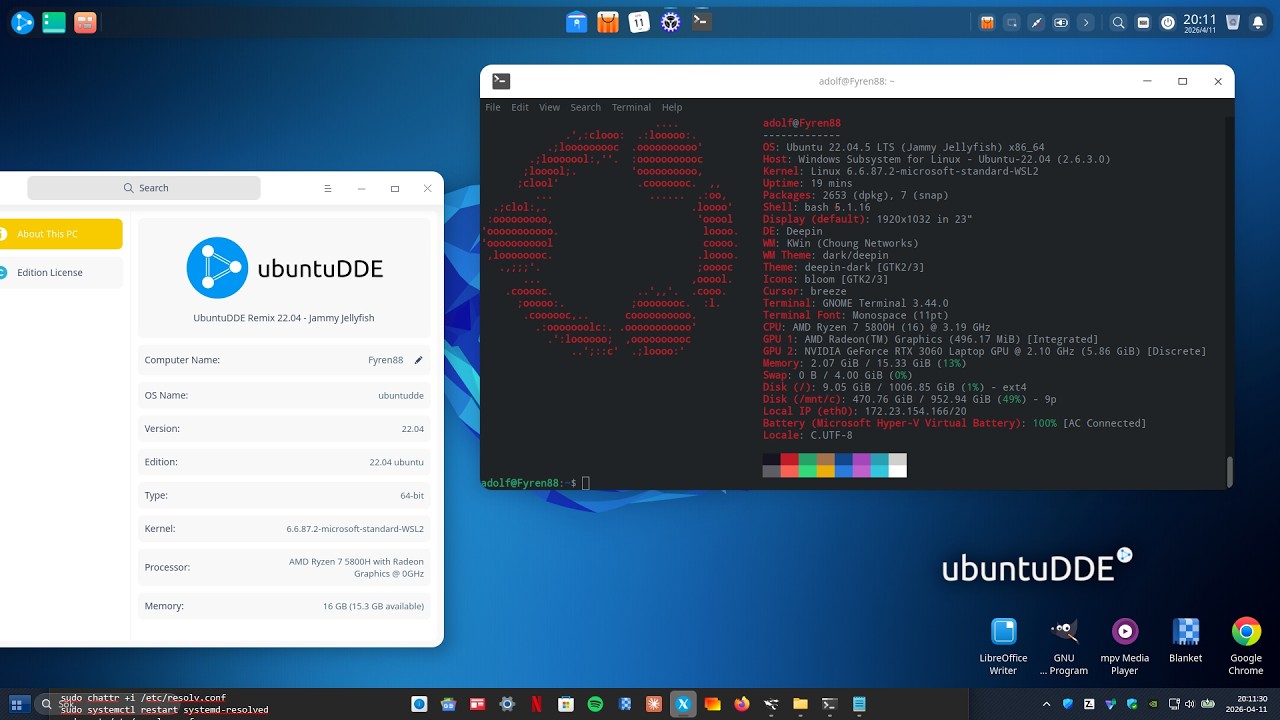Open the calendar icon showing 11

[x=639, y=22]
